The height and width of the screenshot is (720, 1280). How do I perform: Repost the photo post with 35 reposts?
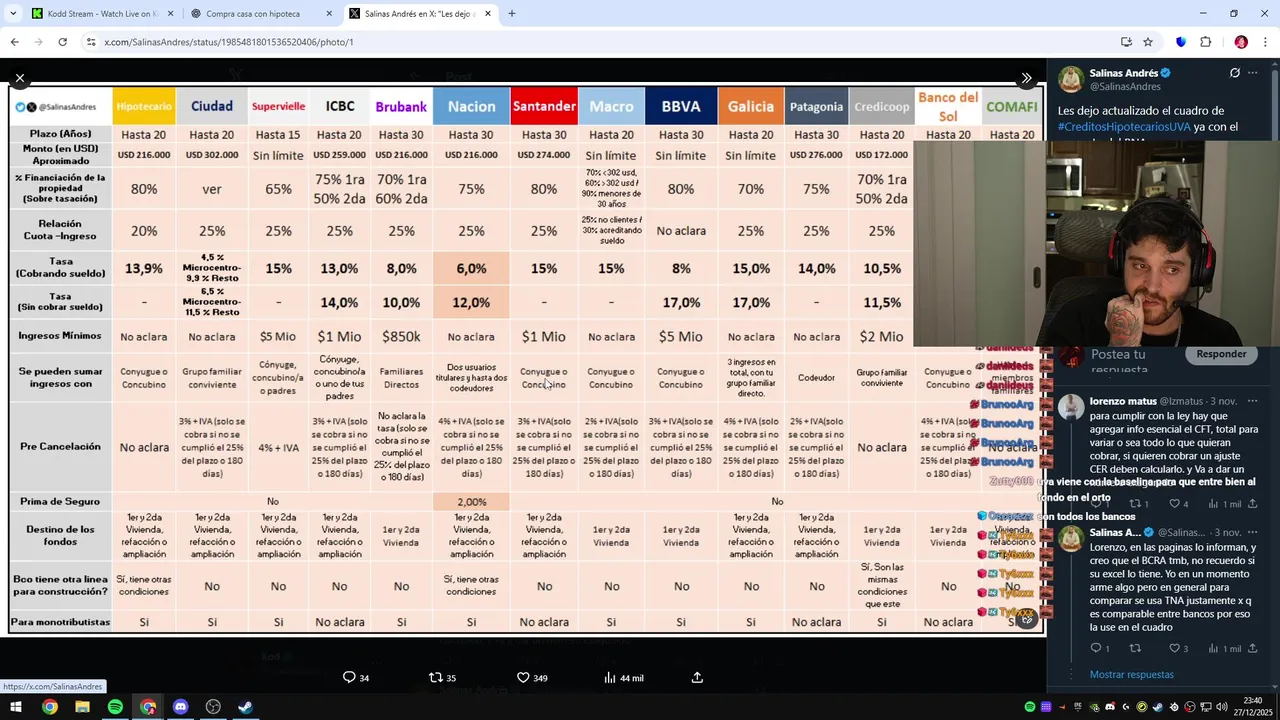tap(442, 678)
